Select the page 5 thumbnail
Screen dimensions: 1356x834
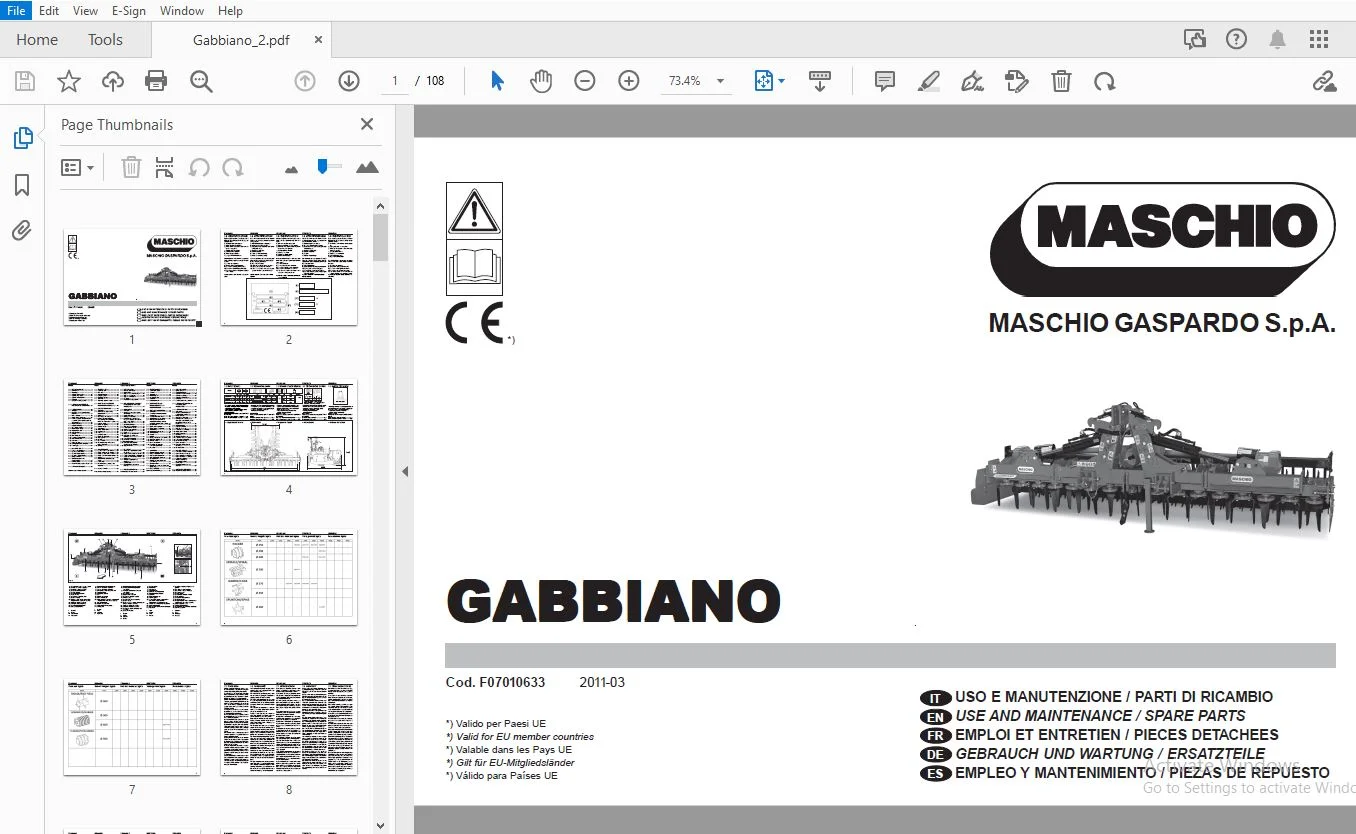coord(132,577)
